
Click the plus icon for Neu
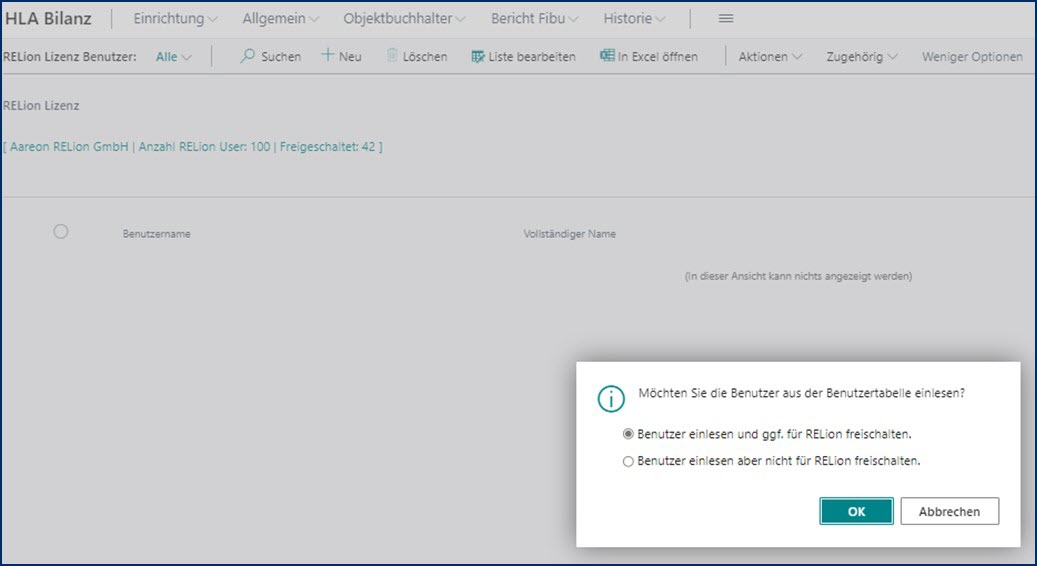click(x=327, y=56)
